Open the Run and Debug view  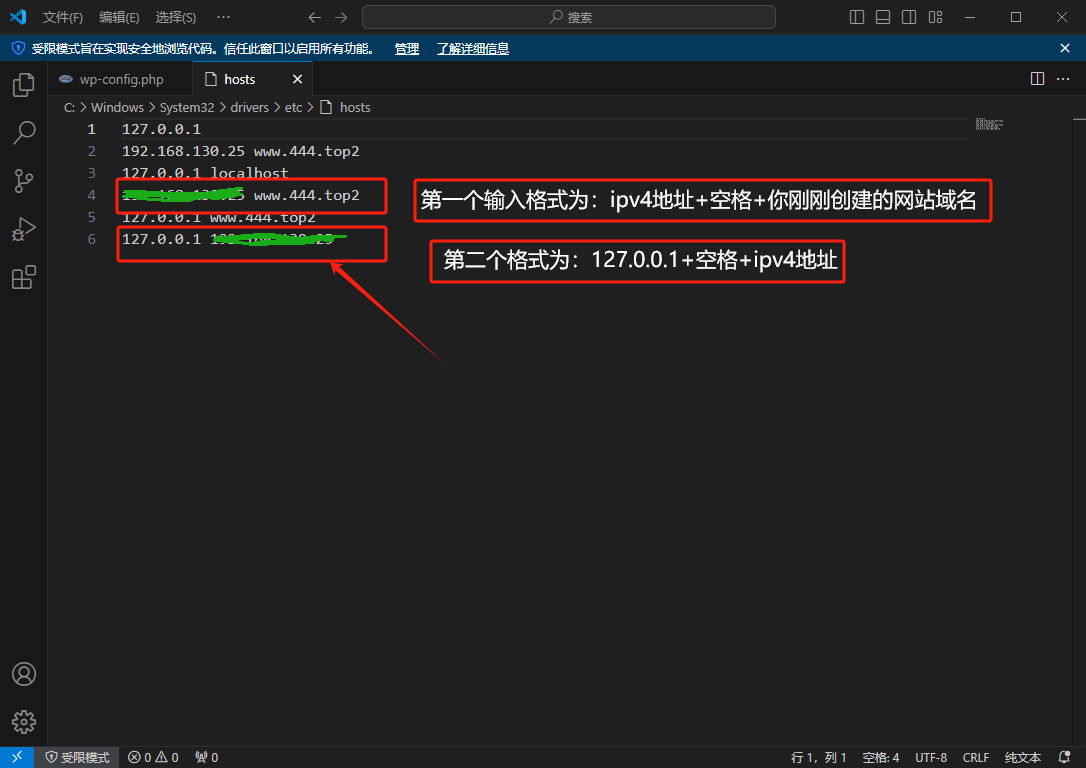(x=24, y=230)
